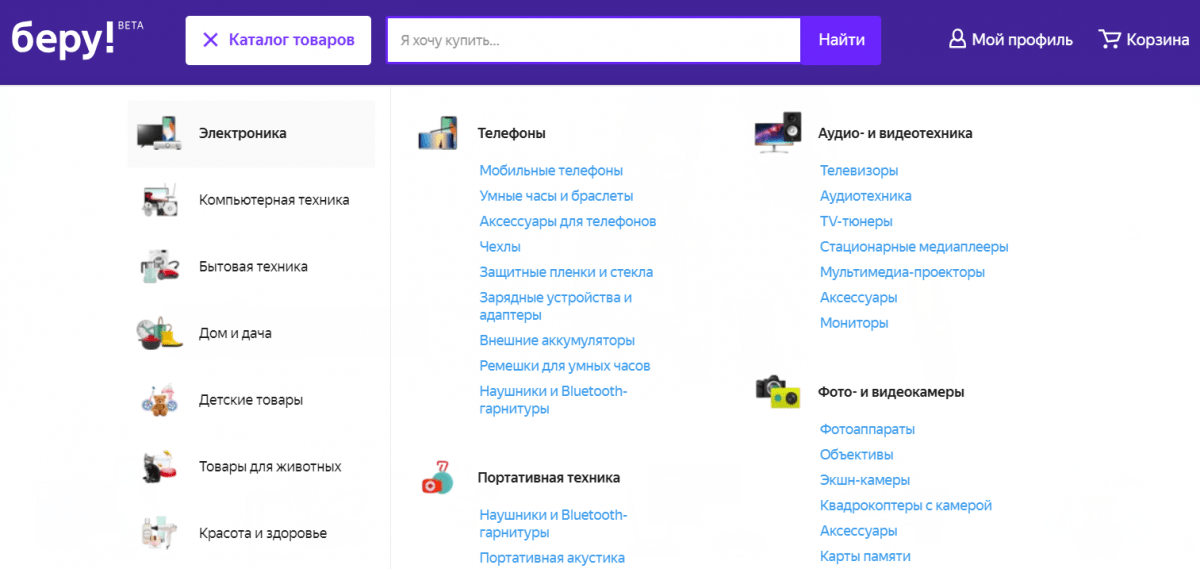
Task: Open the Портативная техника heading link
Action: [549, 478]
